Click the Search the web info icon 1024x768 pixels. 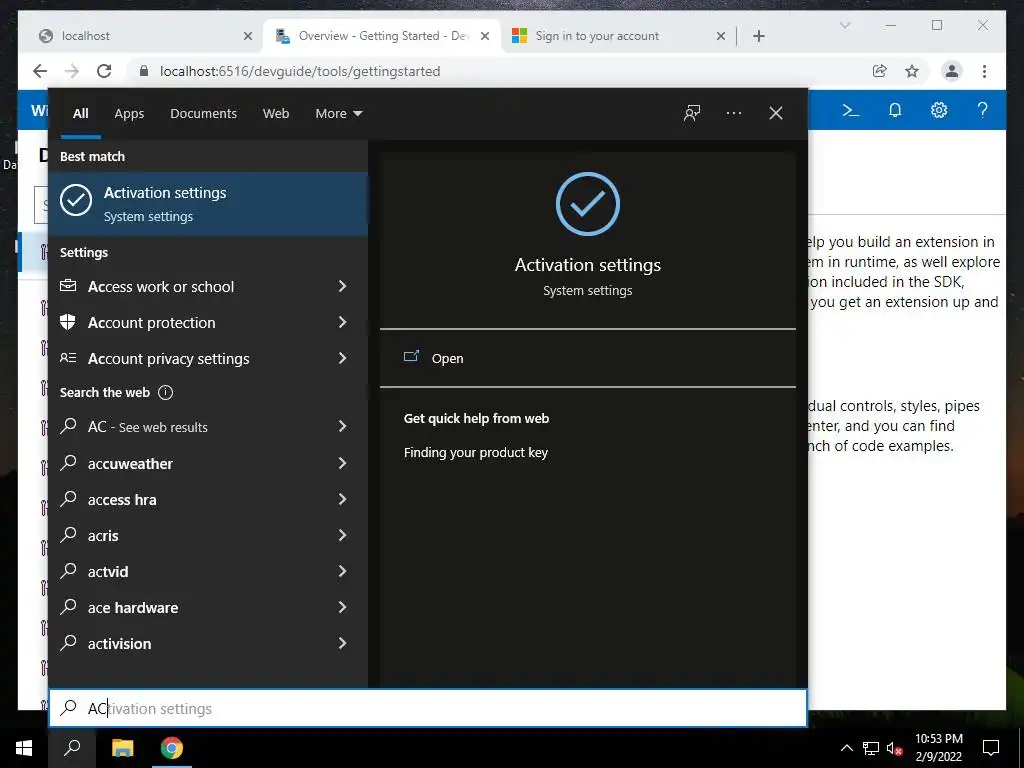[166, 392]
